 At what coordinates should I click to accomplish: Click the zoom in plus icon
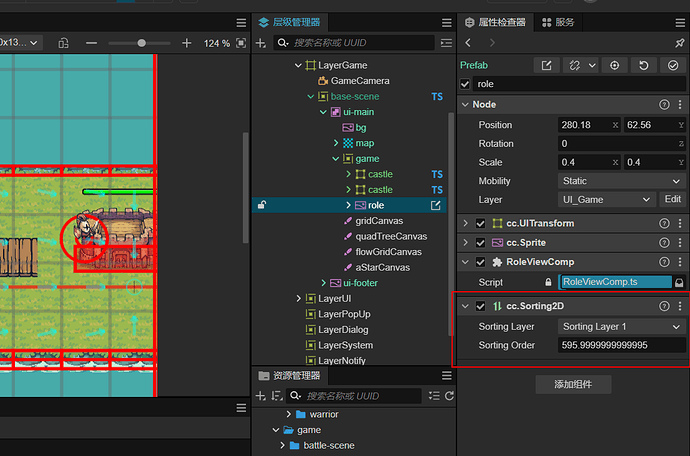tap(187, 43)
